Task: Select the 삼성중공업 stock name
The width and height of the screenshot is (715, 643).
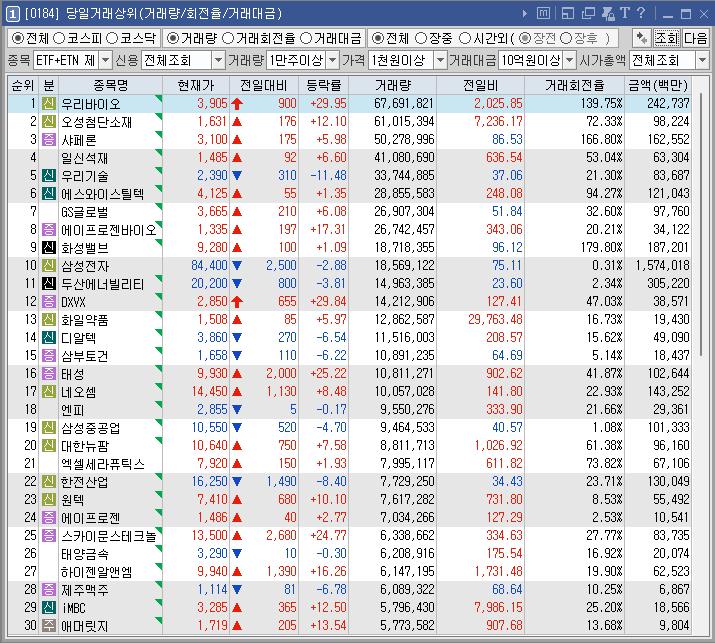Action: click(x=91, y=428)
